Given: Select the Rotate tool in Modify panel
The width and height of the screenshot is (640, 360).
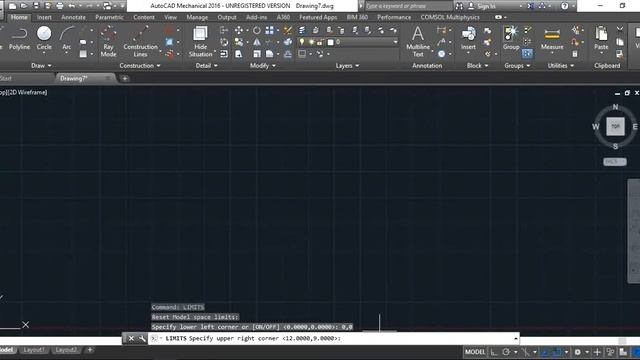Looking at the screenshot, I should coord(256,30).
